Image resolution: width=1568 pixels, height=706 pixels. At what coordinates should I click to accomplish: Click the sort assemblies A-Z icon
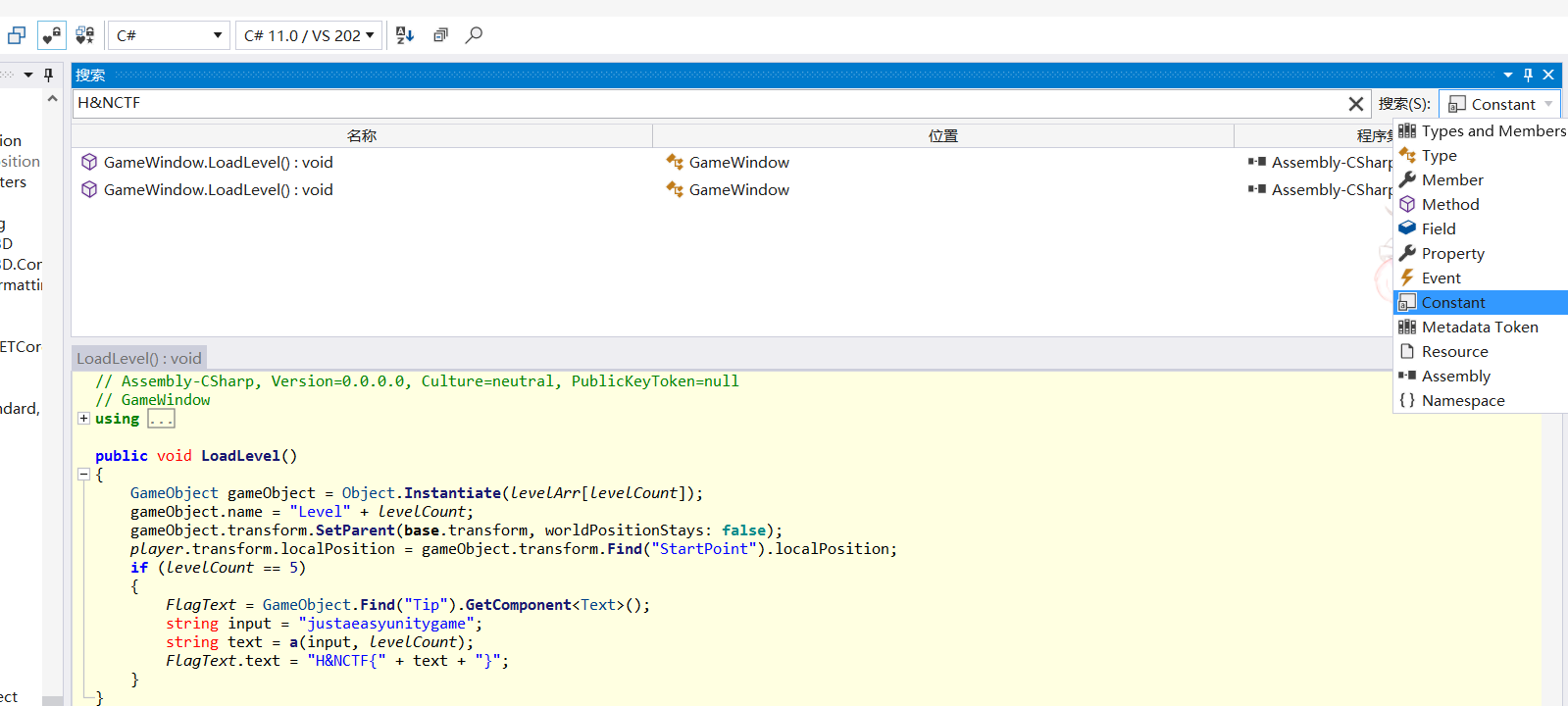coord(405,35)
